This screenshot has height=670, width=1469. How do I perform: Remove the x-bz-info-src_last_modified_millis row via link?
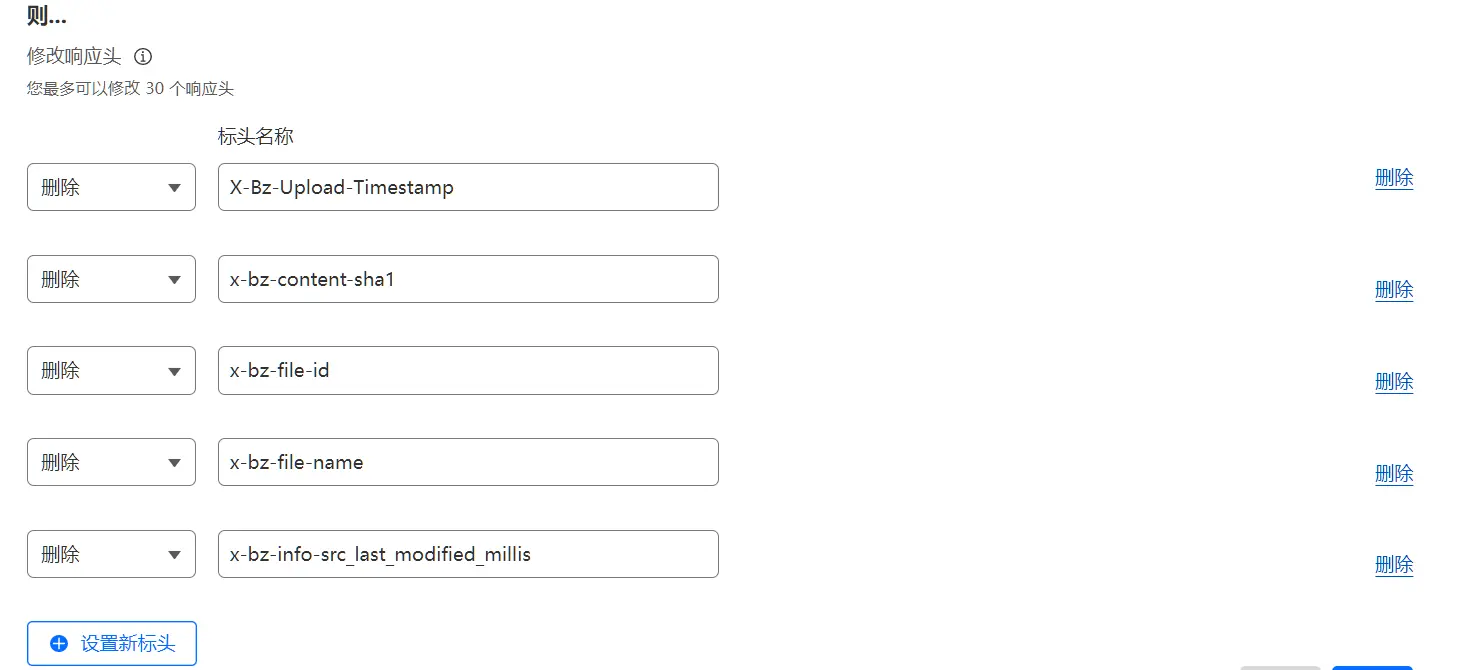[x=1394, y=565]
